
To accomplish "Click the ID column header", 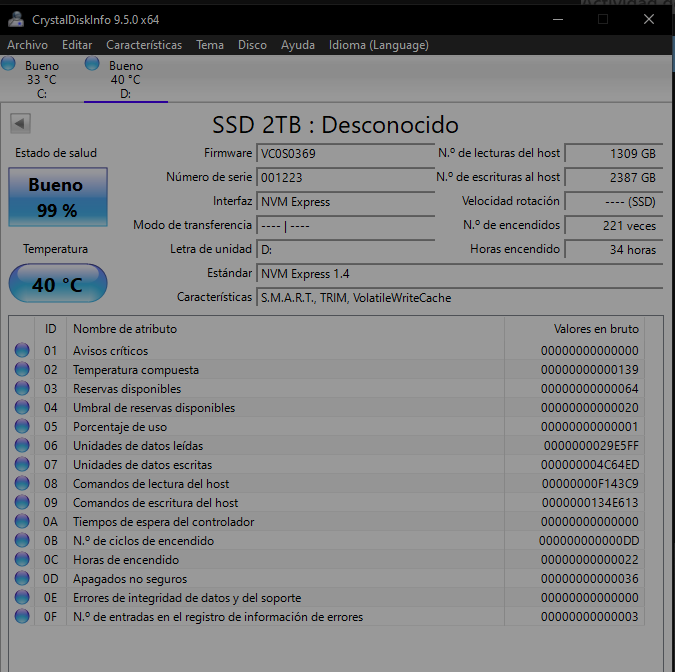I will [x=50, y=329].
